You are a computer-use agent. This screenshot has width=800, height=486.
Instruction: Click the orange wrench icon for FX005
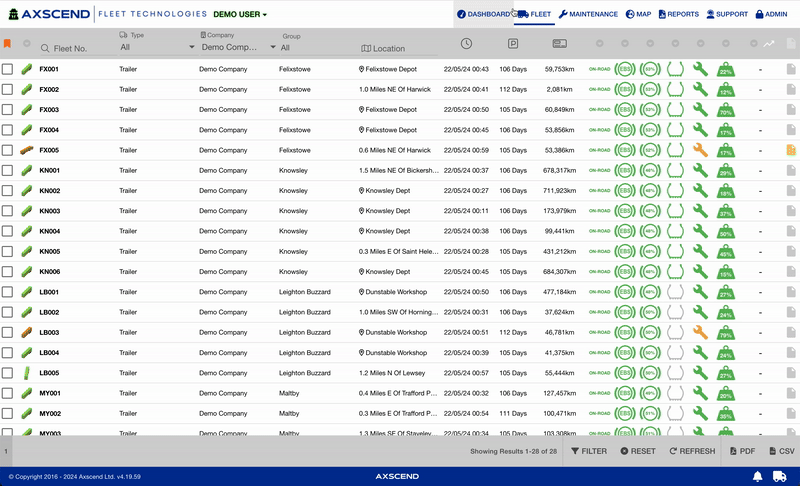point(700,150)
